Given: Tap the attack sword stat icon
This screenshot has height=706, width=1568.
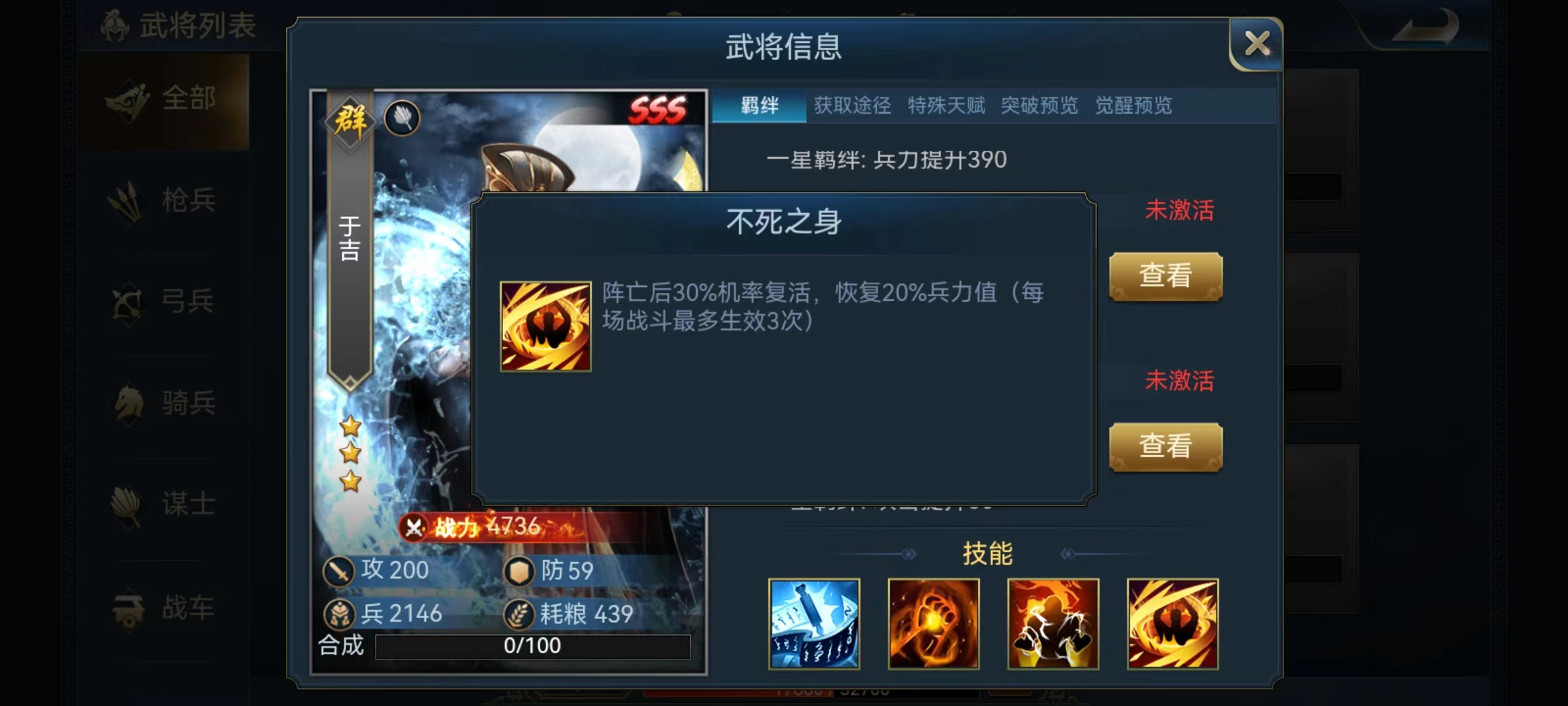Looking at the screenshot, I should pyautogui.click(x=338, y=571).
